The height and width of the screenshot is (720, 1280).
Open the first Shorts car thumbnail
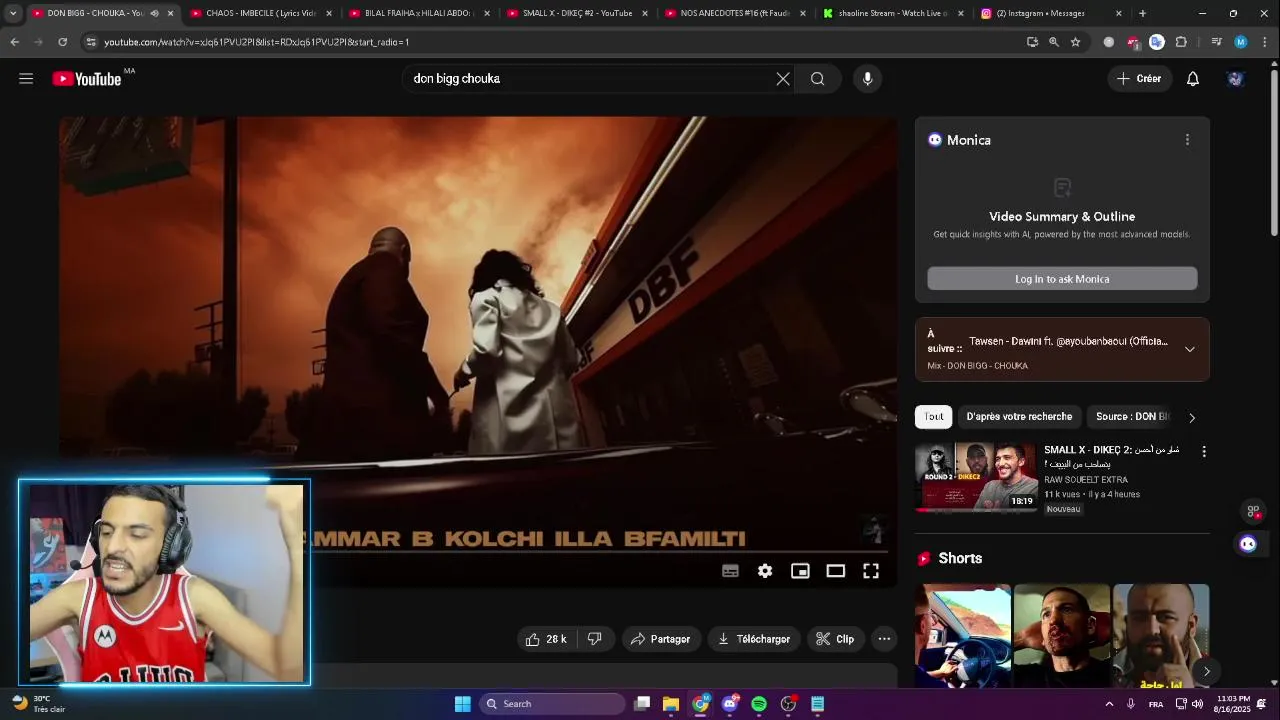coord(962,636)
